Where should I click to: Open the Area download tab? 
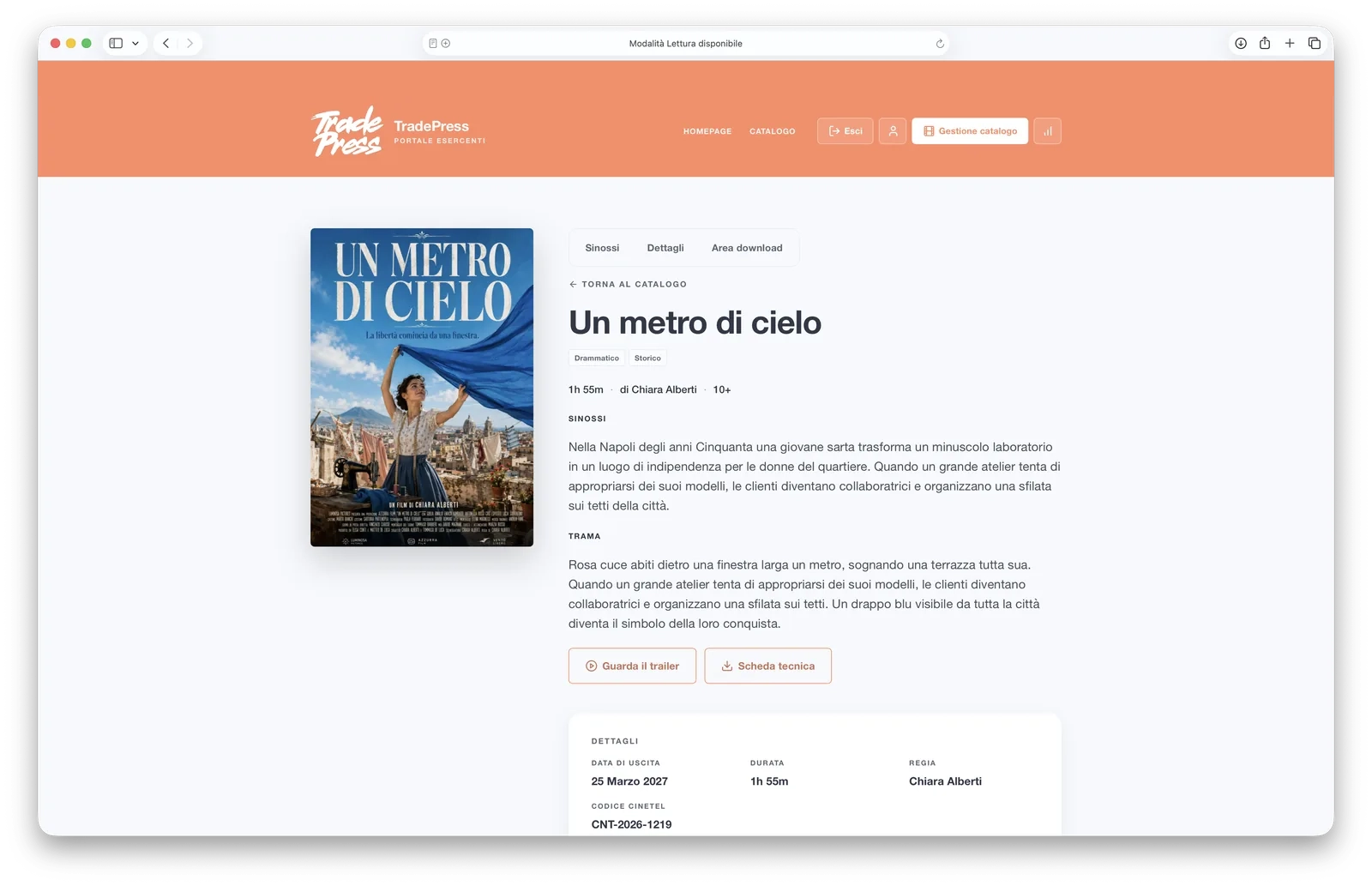(747, 248)
